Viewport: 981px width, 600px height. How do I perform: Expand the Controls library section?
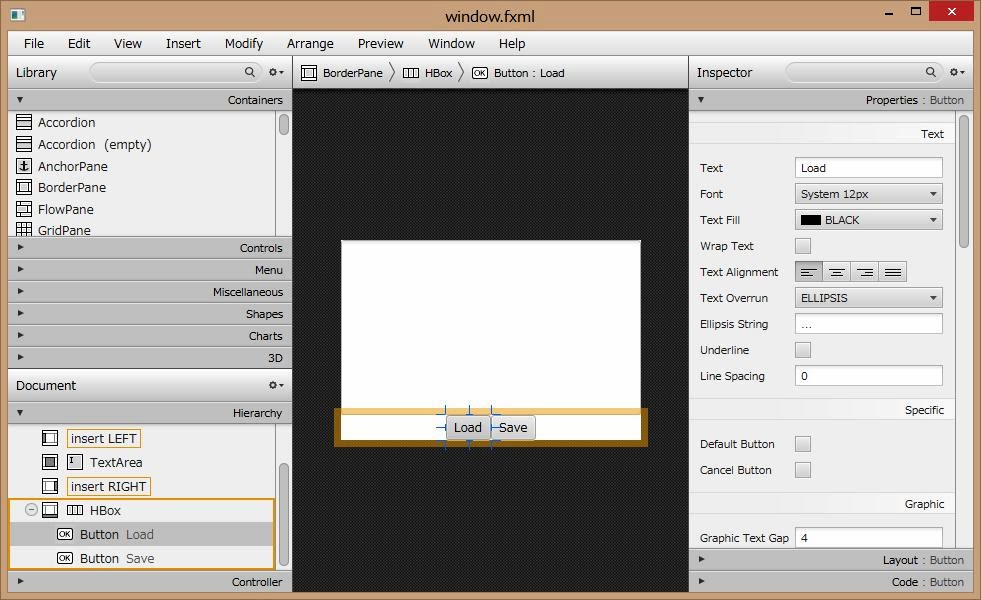point(150,248)
